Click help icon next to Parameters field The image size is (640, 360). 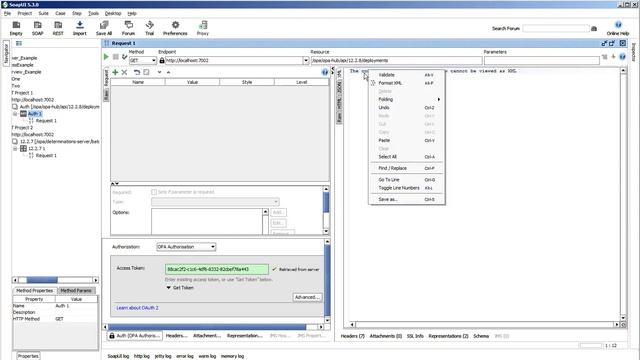(622, 57)
